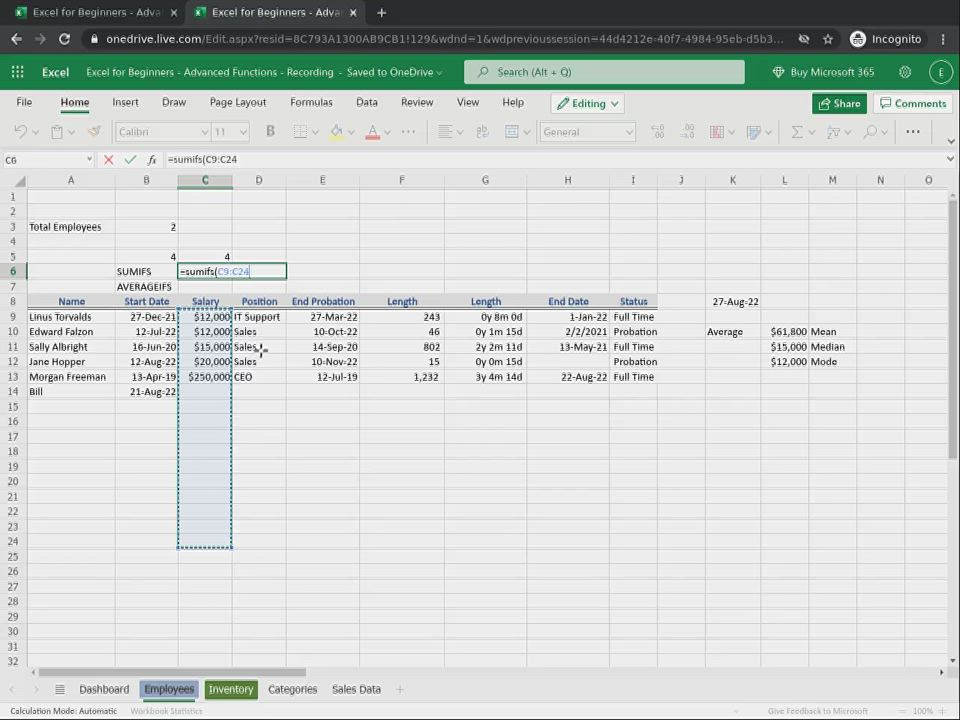
Task: Open the Microsoft app launcher grid
Action: coord(18,72)
